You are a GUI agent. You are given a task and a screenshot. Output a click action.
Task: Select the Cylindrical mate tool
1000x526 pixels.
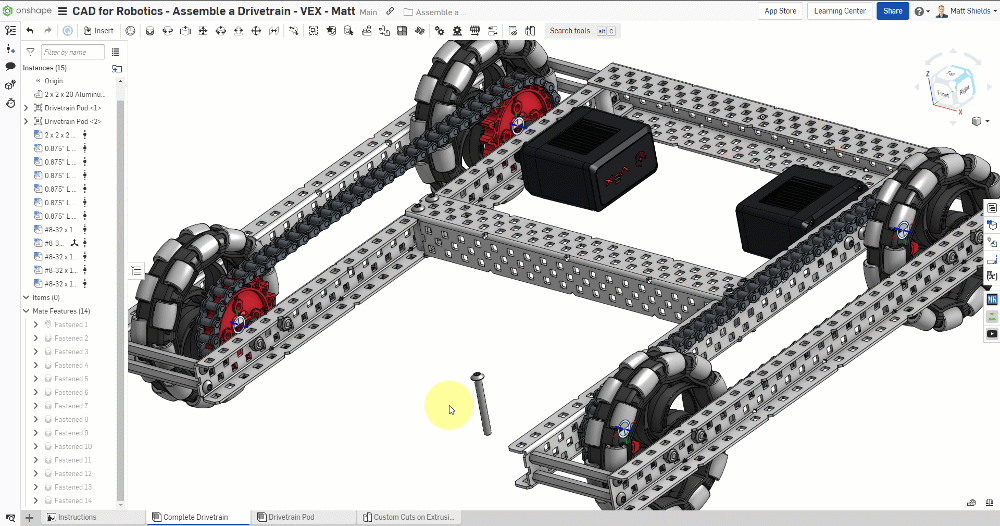coord(221,31)
